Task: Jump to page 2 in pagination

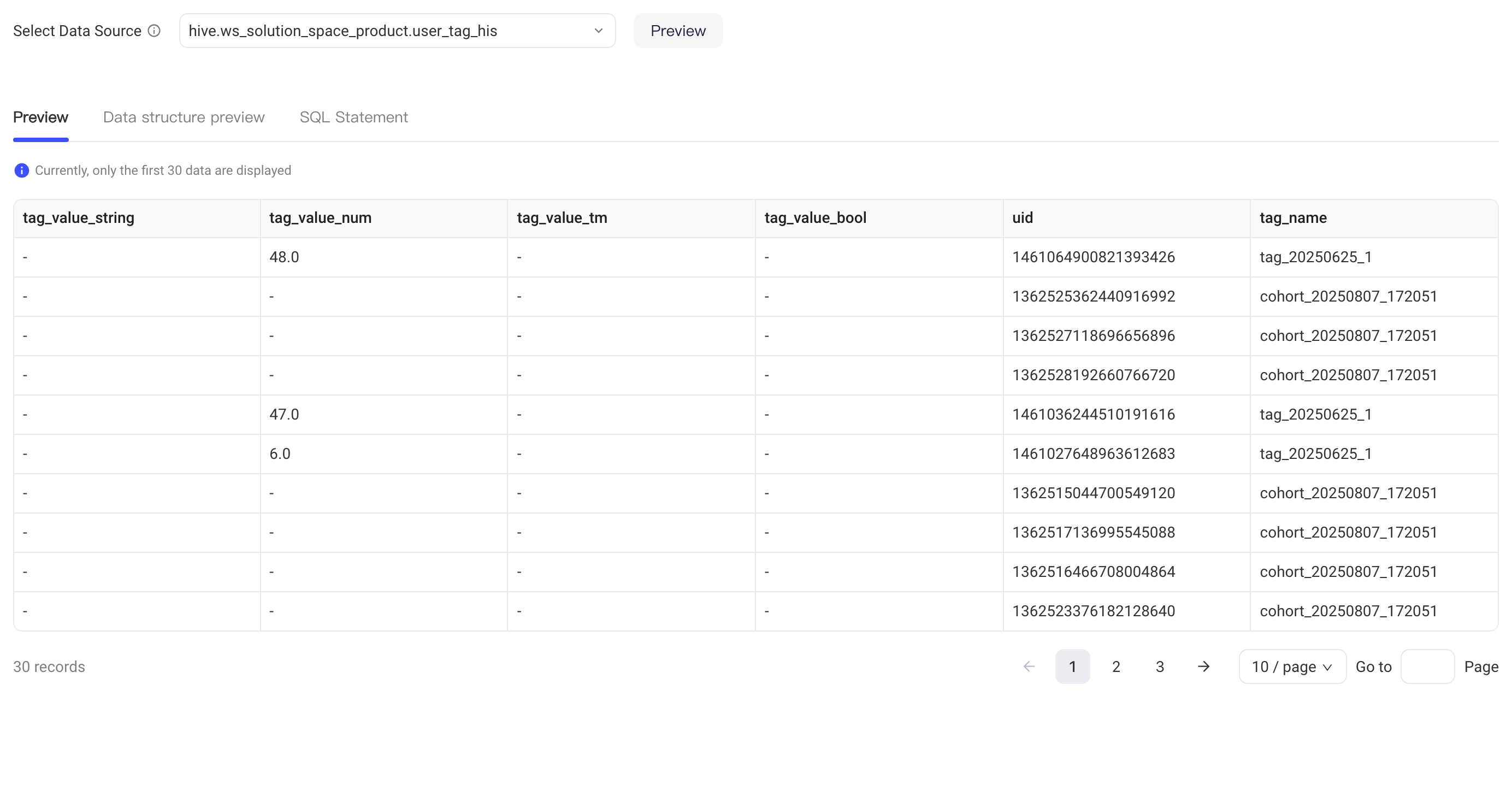Action: [1116, 667]
